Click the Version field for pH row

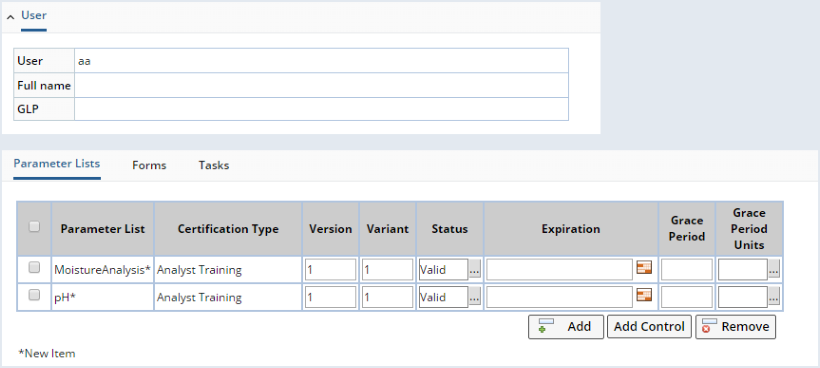331,297
